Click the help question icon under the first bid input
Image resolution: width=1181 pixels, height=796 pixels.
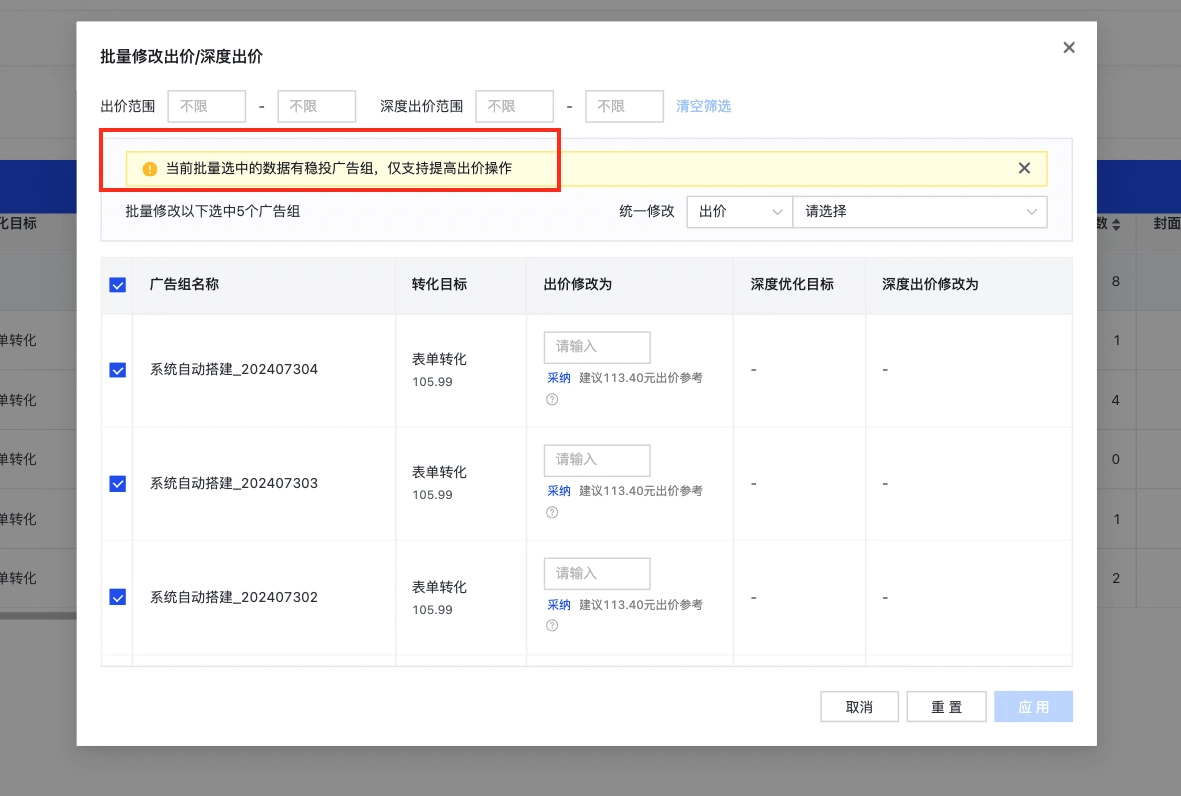coord(550,398)
